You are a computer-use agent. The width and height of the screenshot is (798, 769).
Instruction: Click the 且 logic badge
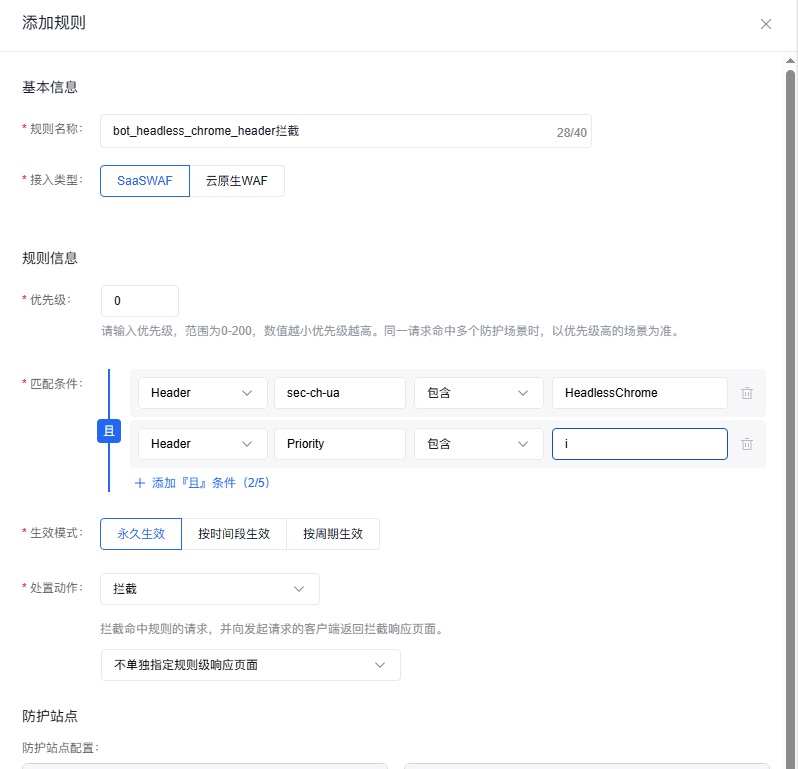coord(109,431)
